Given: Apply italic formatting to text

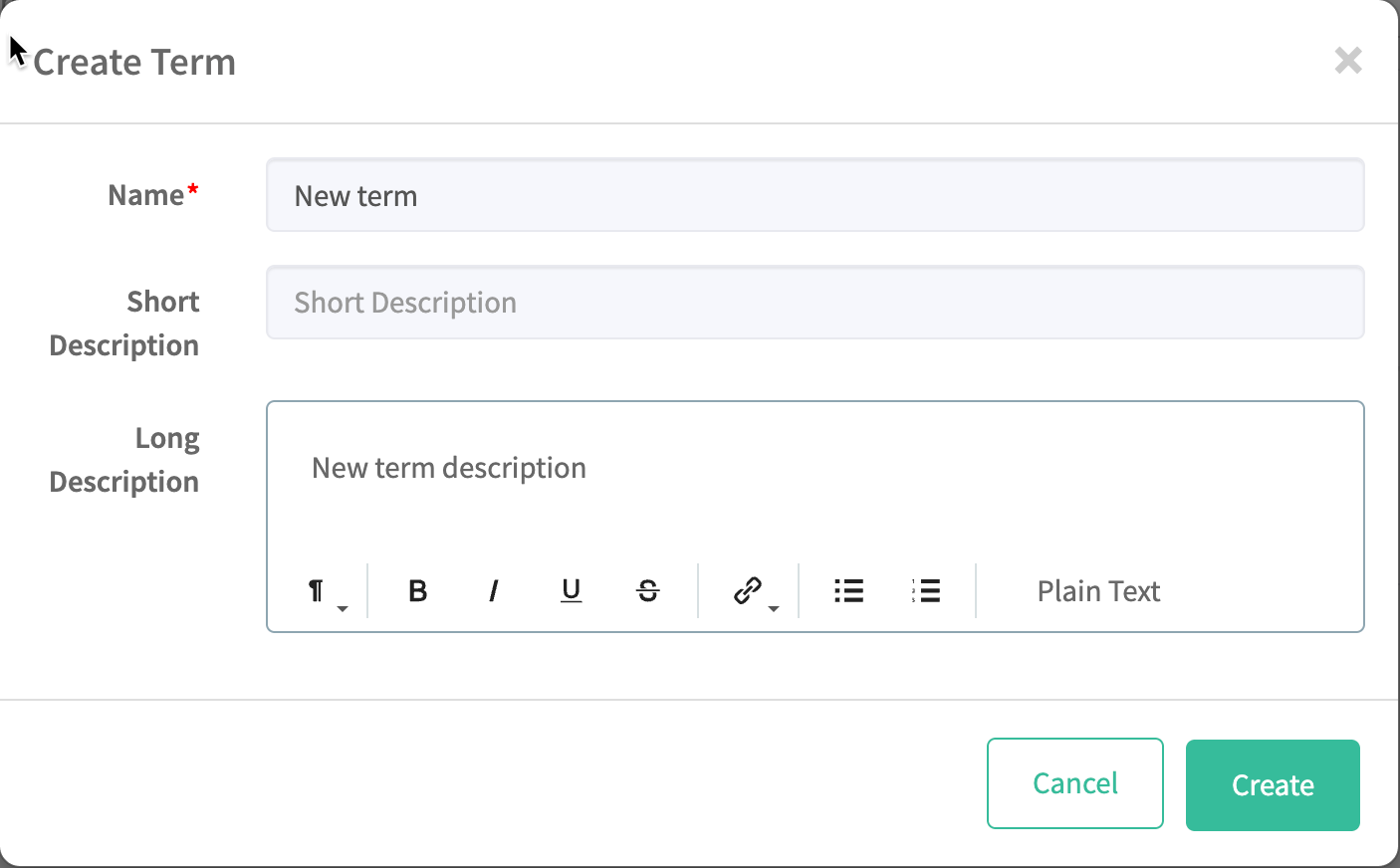Looking at the screenshot, I should (494, 591).
